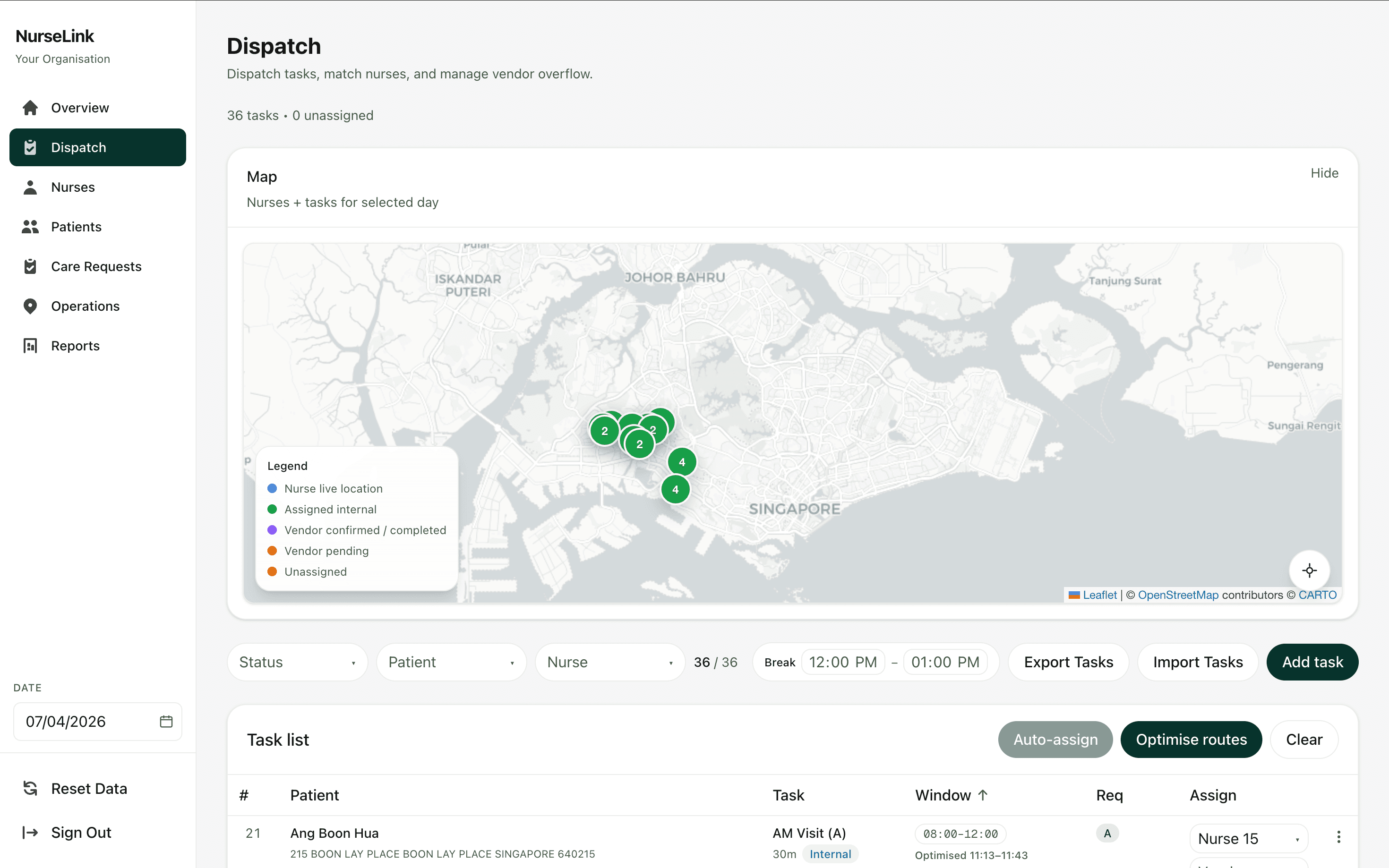Click the Patients group icon
The width and height of the screenshot is (1389, 868).
coord(30,227)
